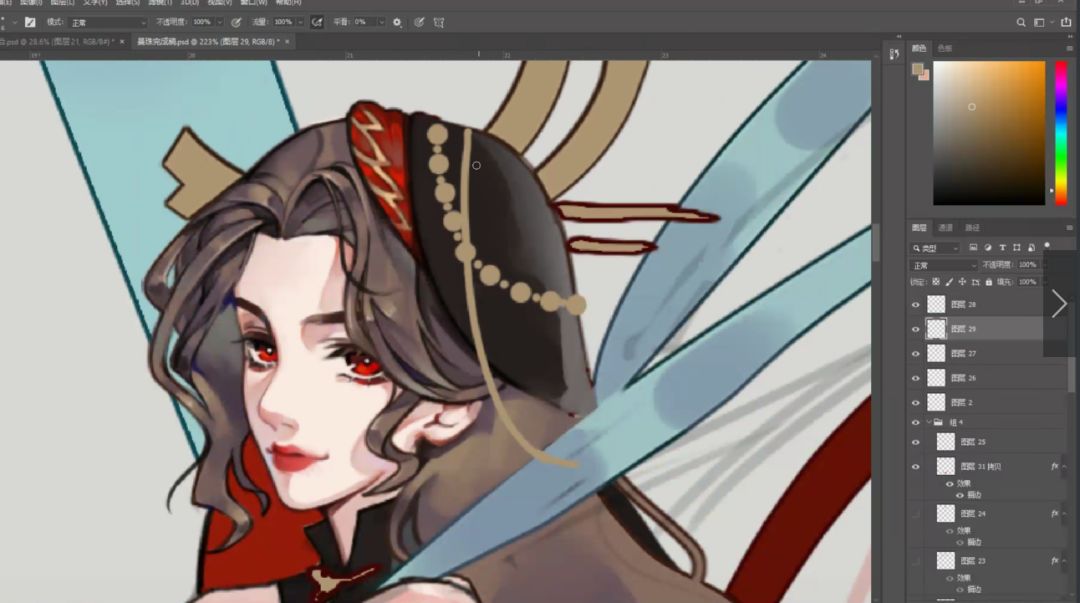This screenshot has height=603, width=1080.
Task: Filter layers by type (T) icon
Action: (x=1002, y=247)
